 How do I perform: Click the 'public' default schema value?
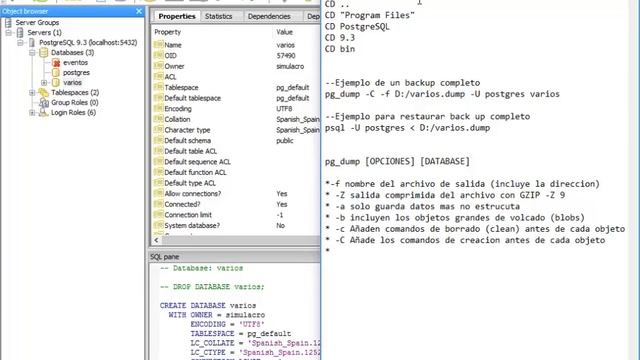[284, 140]
